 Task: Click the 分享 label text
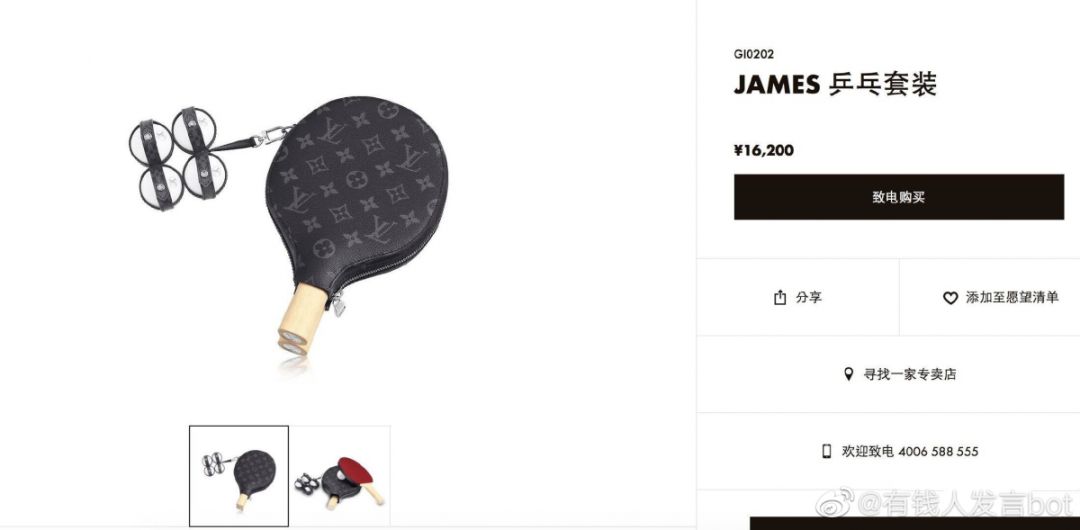click(x=809, y=298)
